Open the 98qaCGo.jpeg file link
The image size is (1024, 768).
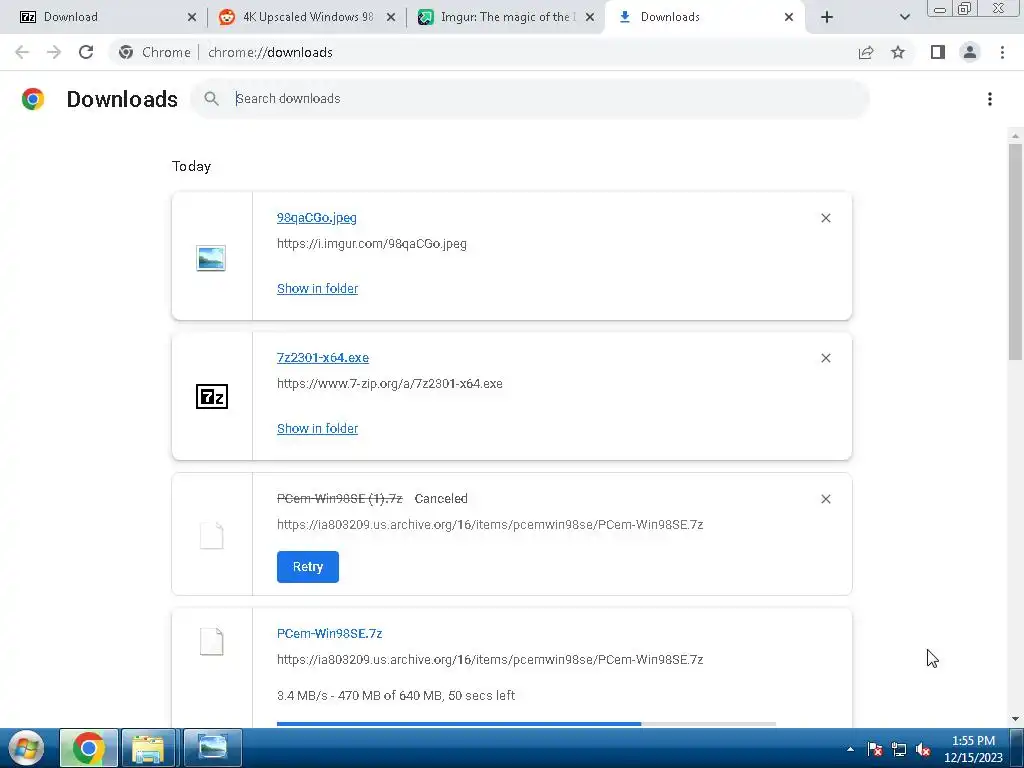point(317,217)
